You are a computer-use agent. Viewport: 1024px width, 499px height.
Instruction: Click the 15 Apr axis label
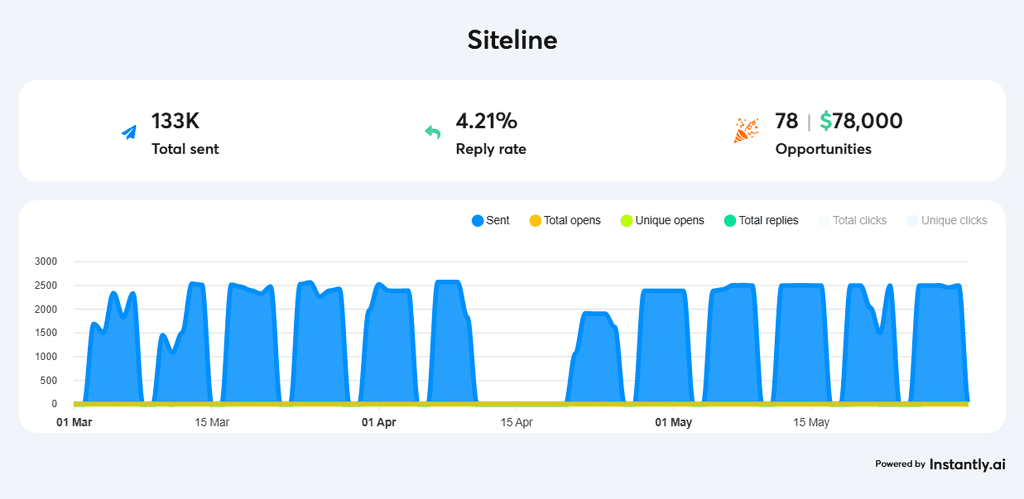click(x=516, y=423)
